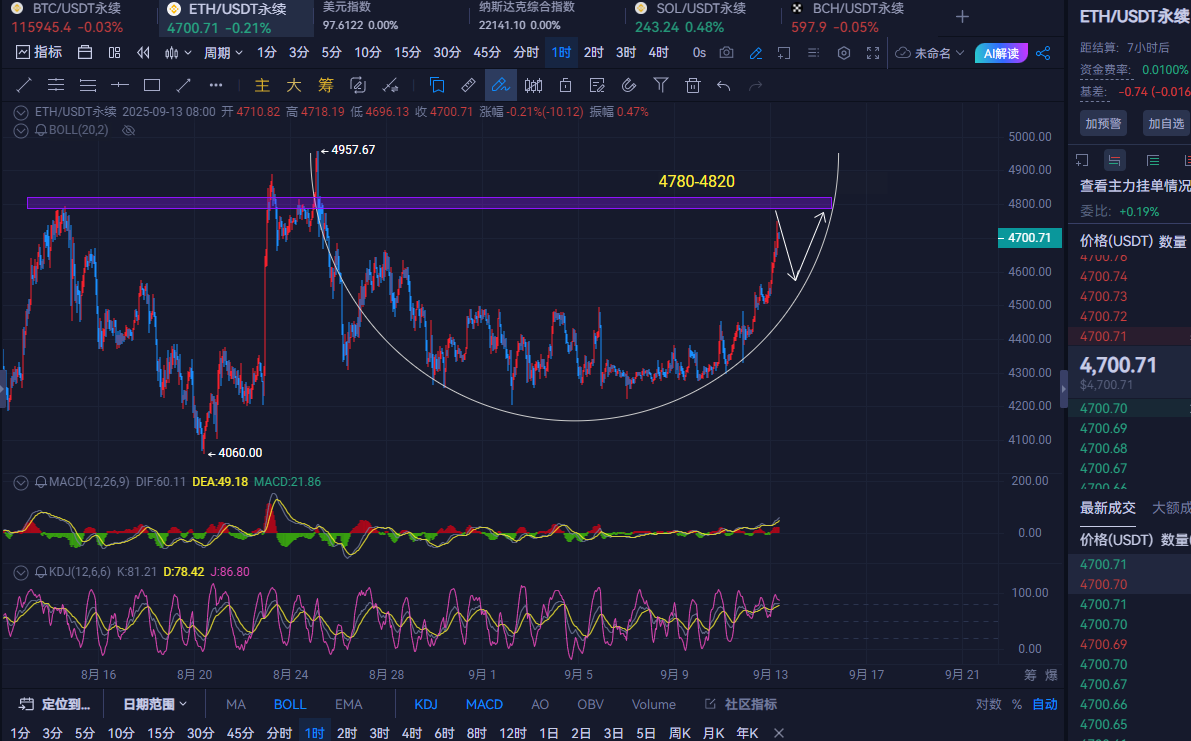Take a chart screenshot with camera icon
Screen dimensions: 1191x741
point(727,52)
